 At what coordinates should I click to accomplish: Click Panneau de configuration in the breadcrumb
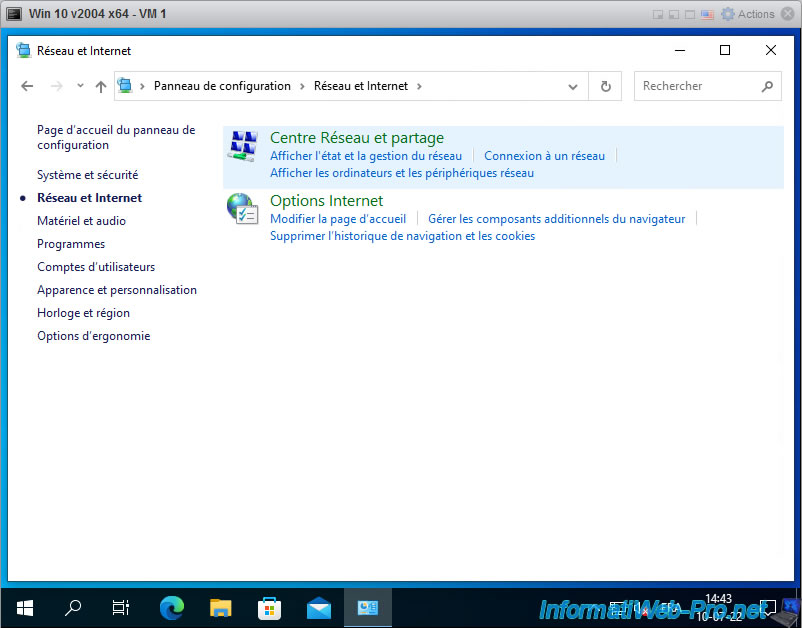tap(222, 86)
